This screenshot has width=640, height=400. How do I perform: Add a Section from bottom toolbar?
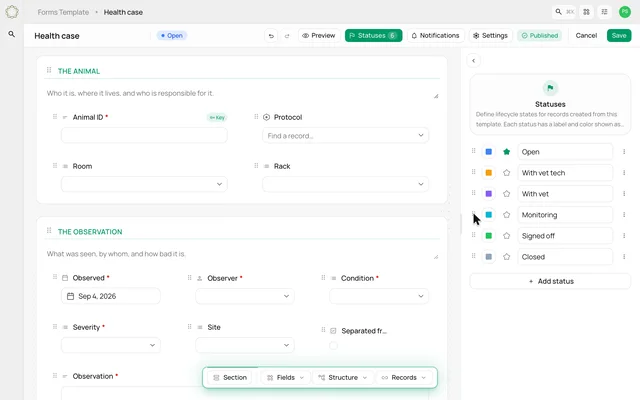231,378
